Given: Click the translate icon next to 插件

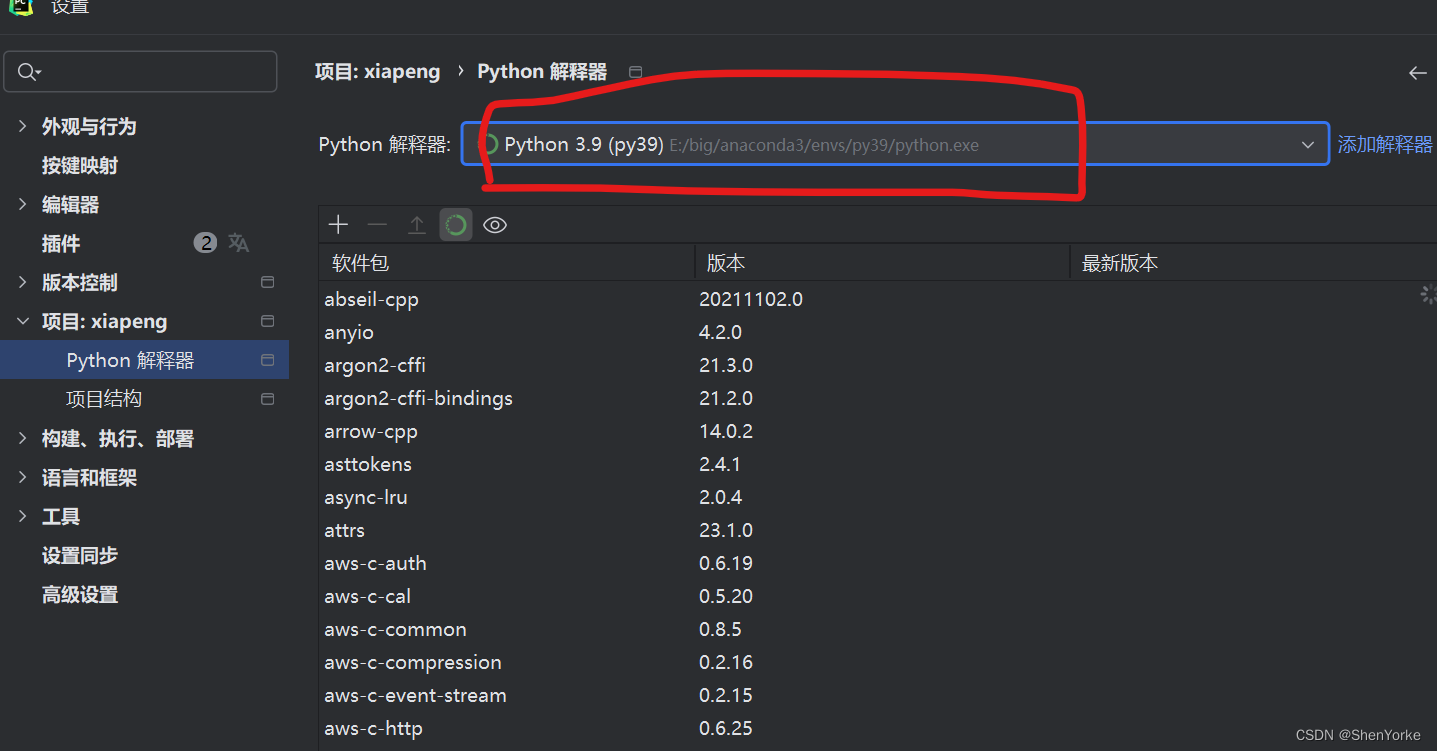Looking at the screenshot, I should [x=238, y=243].
